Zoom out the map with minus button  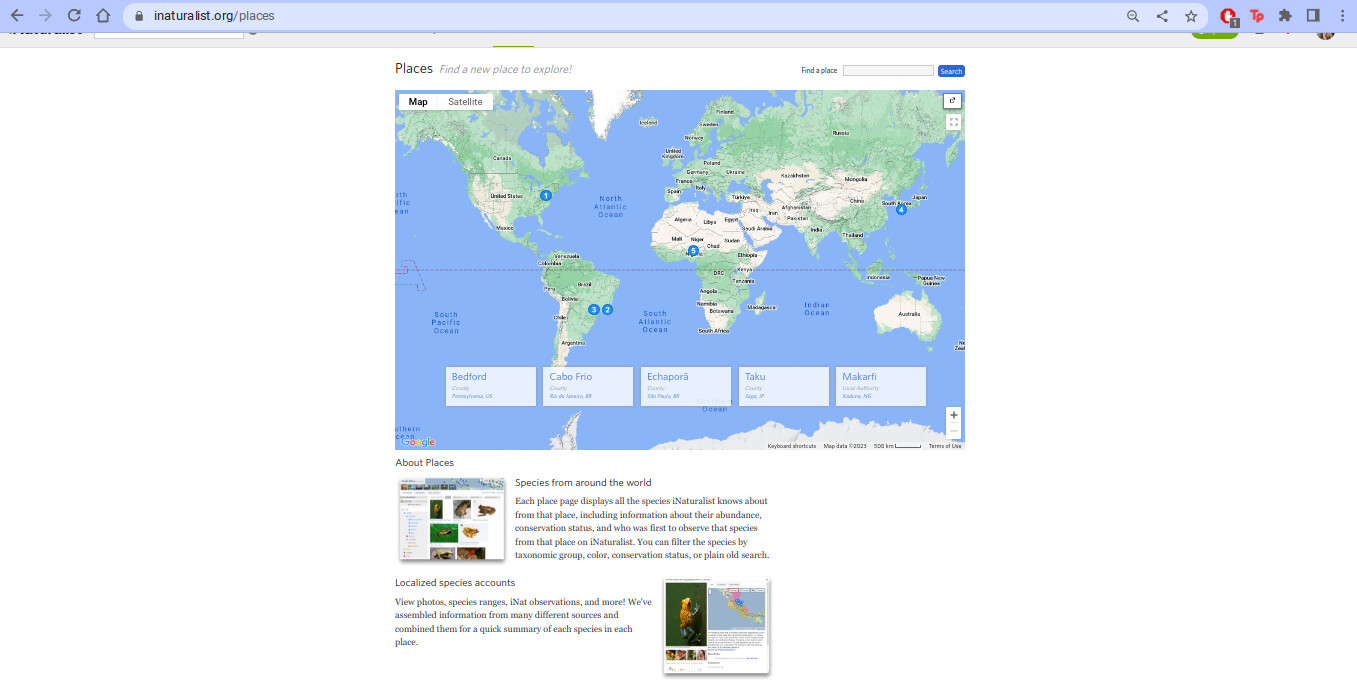[x=954, y=432]
